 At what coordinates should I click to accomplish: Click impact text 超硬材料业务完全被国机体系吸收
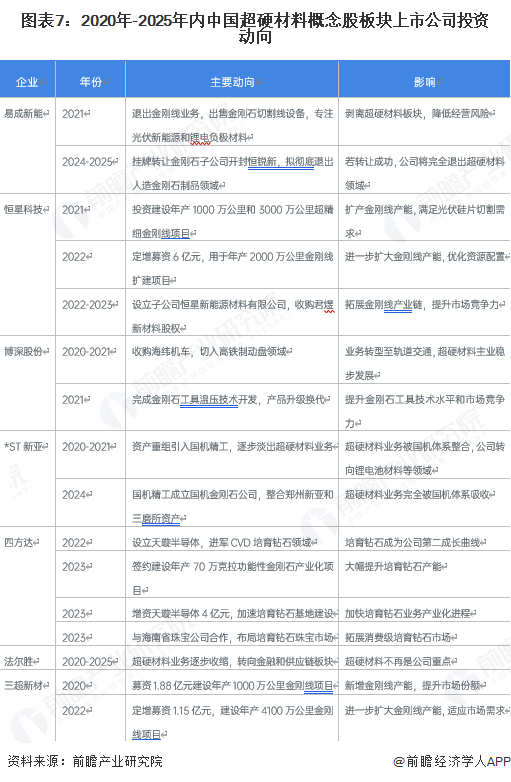[418, 495]
